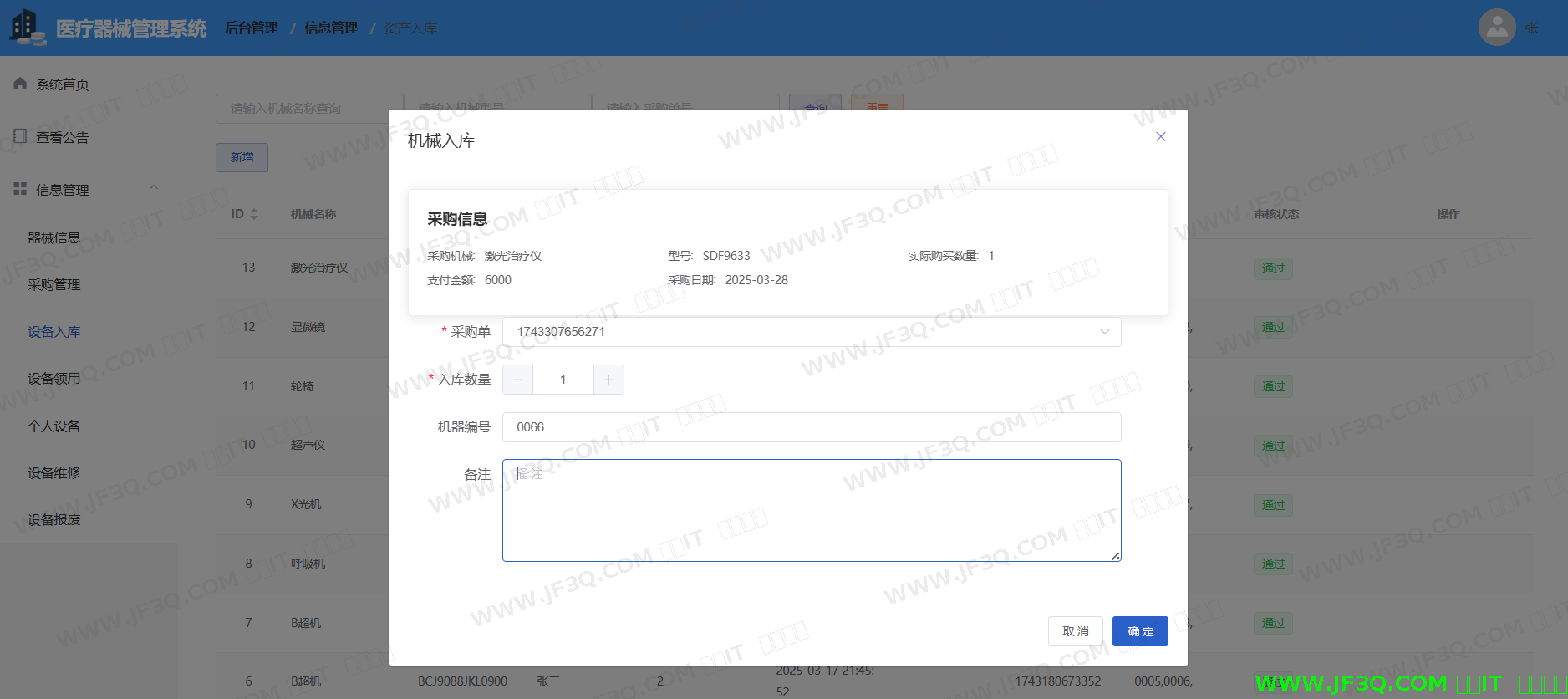The height and width of the screenshot is (699, 1568).
Task: Click the 信息管理 grid icon
Action: 20,189
